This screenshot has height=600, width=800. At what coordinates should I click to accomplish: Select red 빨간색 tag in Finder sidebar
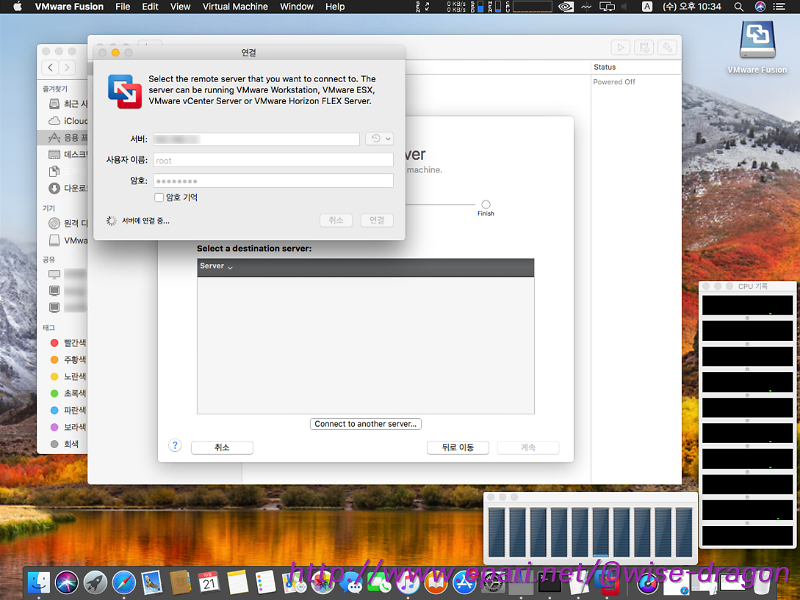[68, 343]
